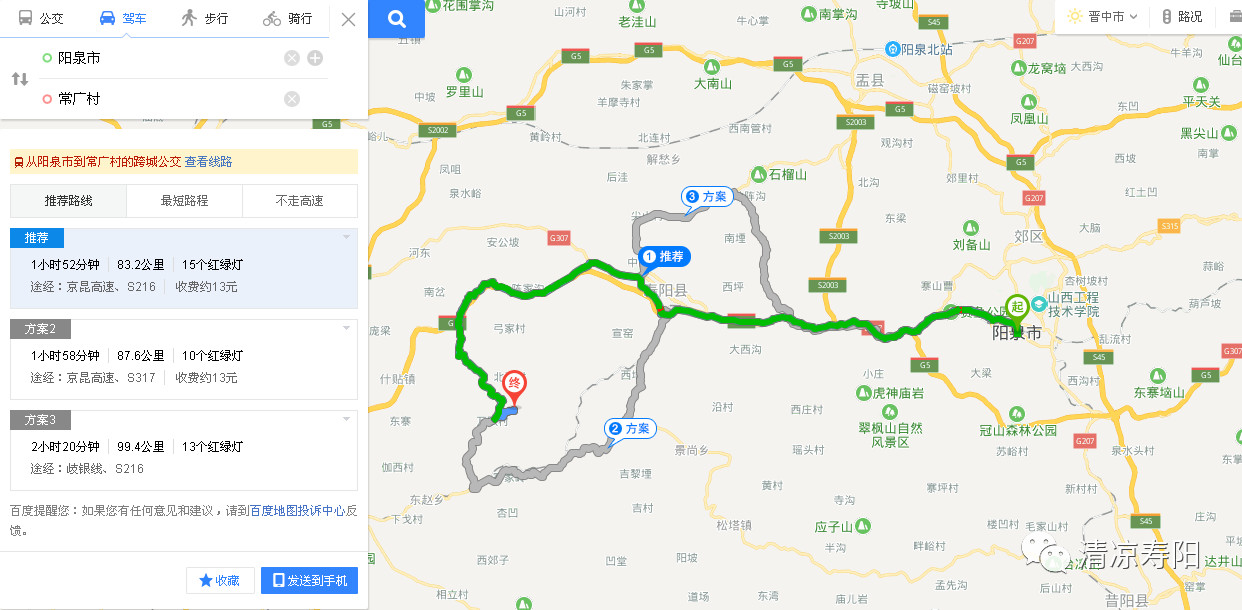
Task: Select 骑行 cycling mode
Action: click(x=287, y=18)
